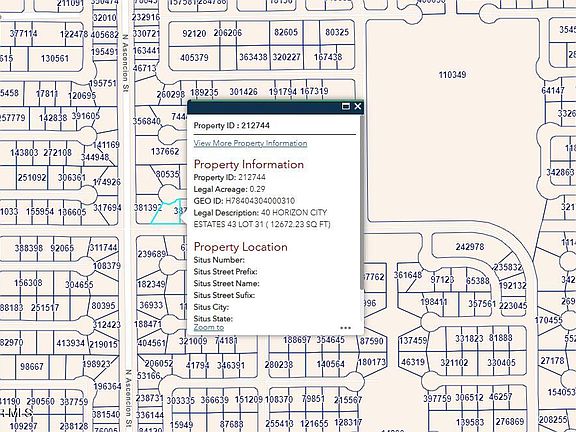This screenshot has width=576, height=432.
Task: Select parcel 321102
Action: pos(454,363)
